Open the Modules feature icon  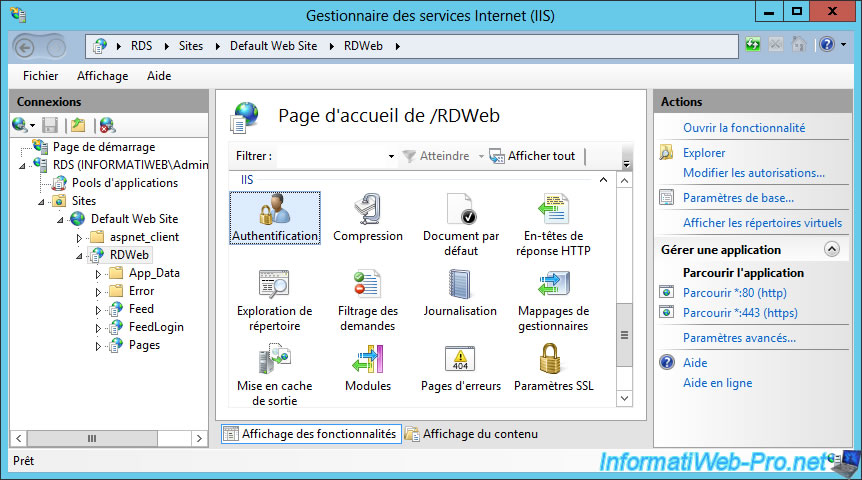click(368, 368)
